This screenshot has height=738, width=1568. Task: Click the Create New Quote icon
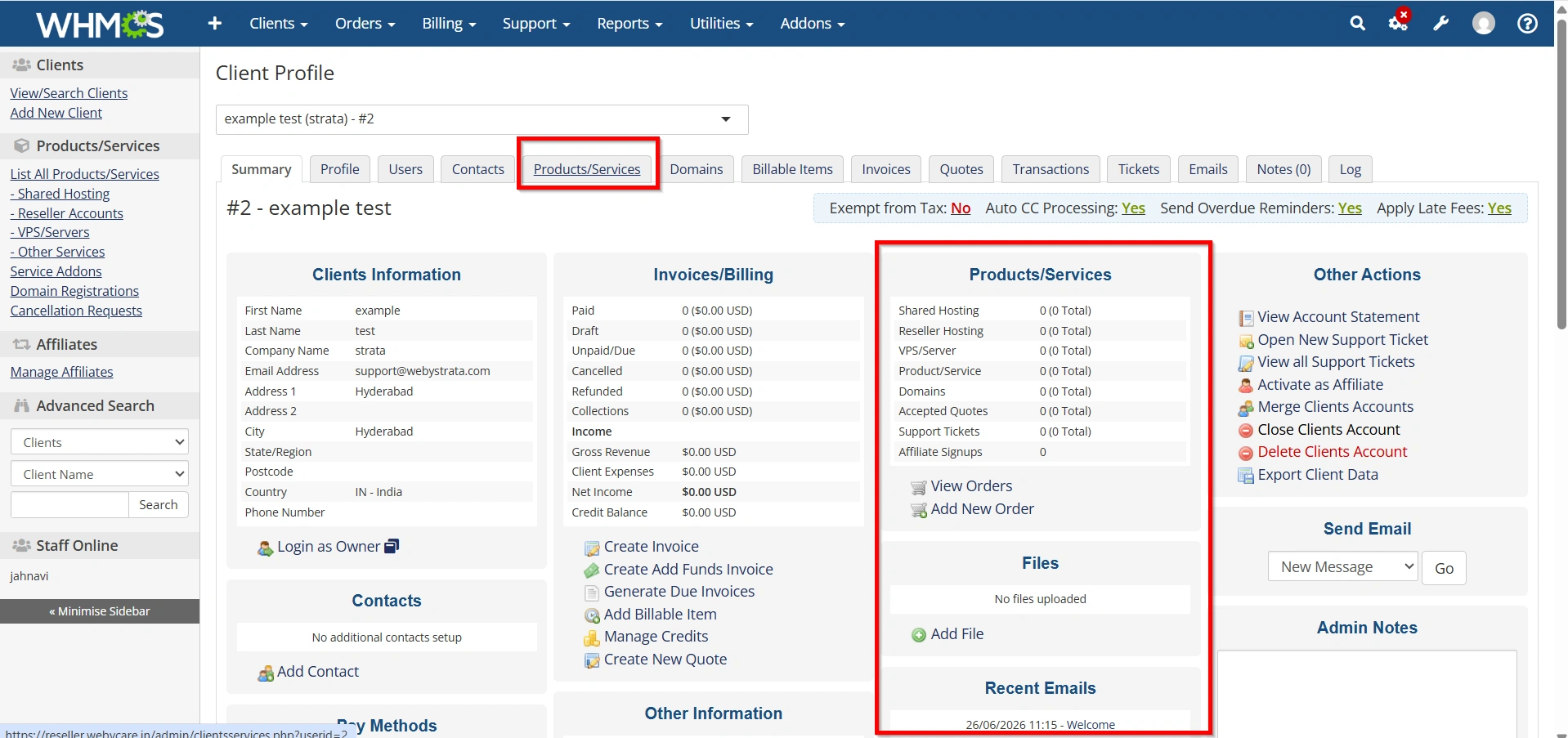592,660
